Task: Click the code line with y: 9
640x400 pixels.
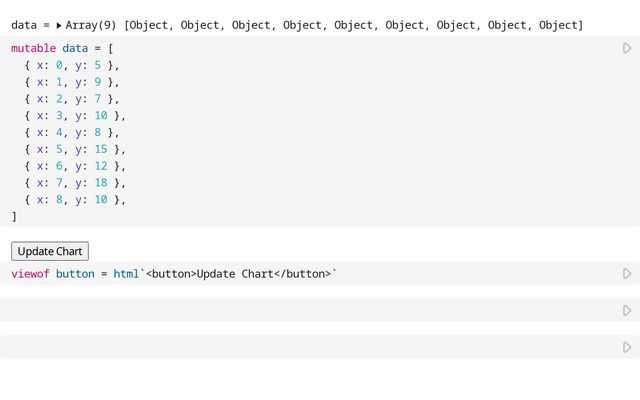Action: 70,82
